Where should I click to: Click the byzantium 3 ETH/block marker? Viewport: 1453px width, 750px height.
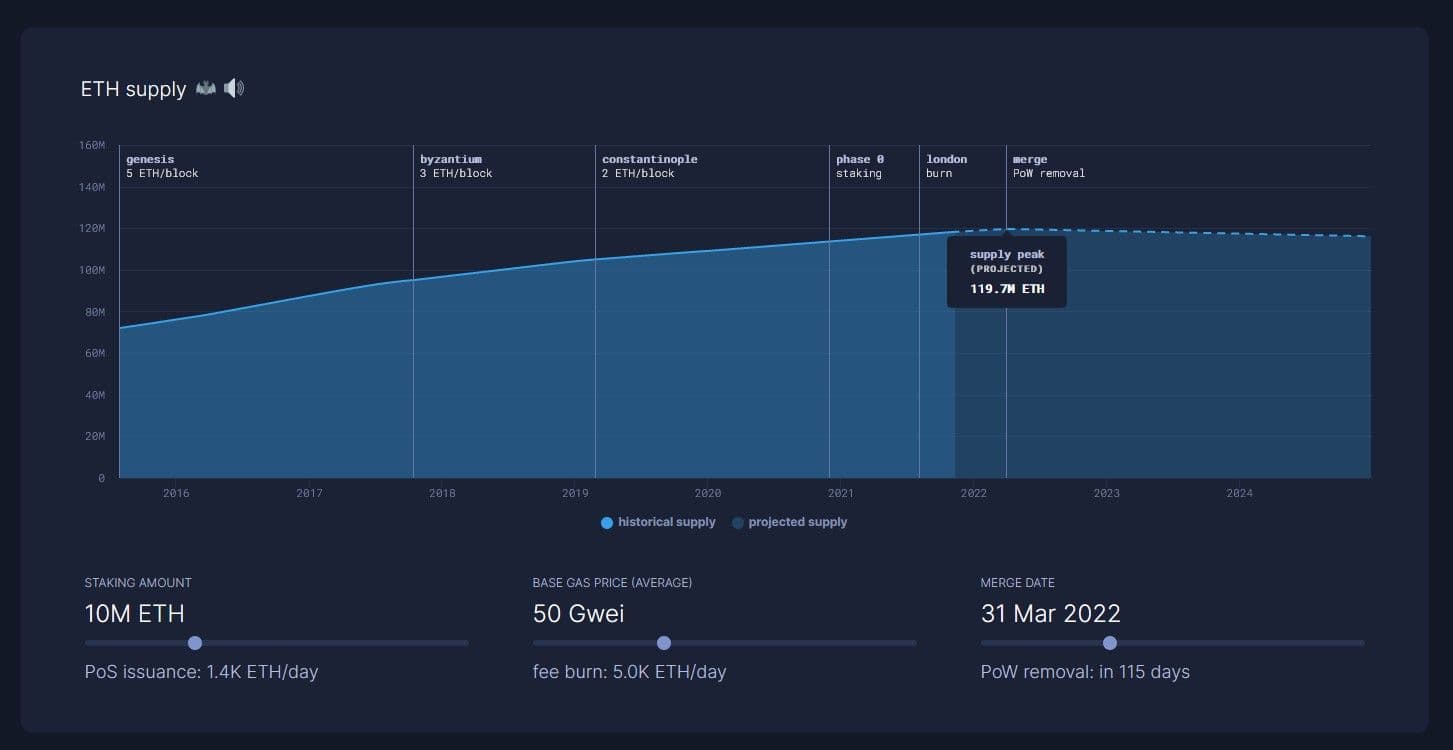456,166
